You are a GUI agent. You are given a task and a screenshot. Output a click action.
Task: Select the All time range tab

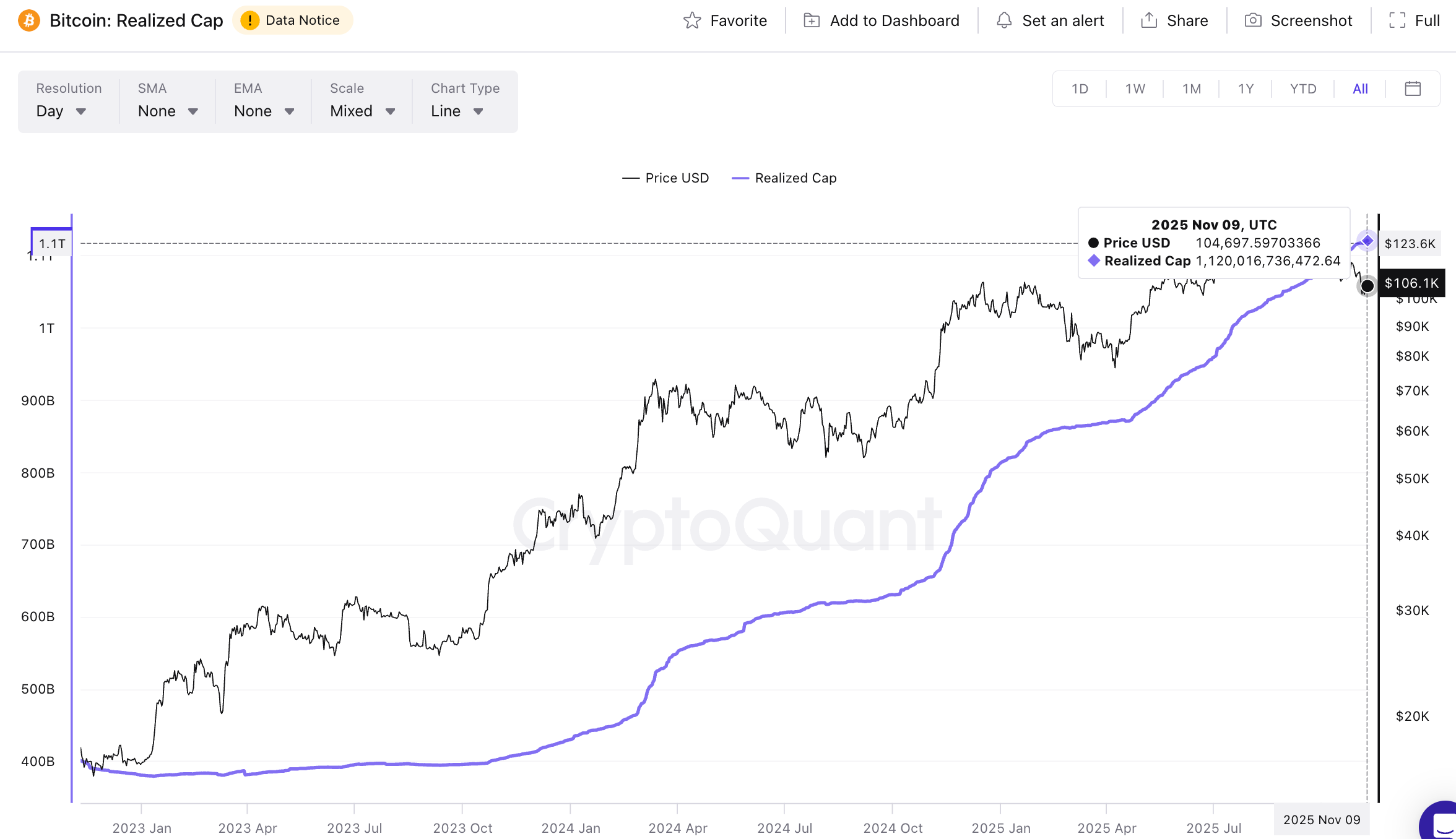click(1359, 88)
